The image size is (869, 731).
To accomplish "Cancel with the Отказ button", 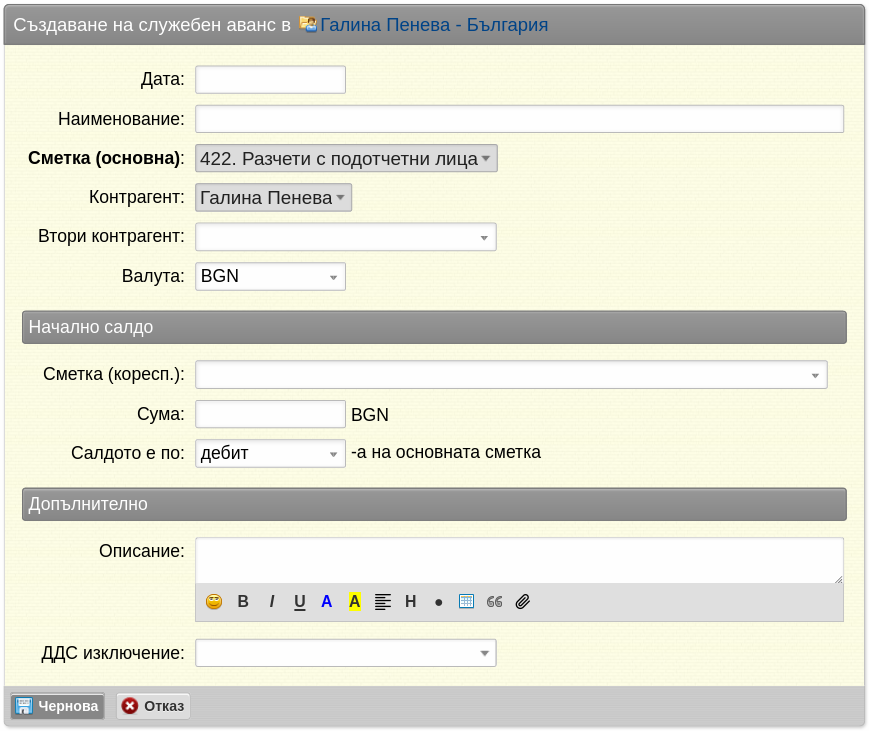I will 153,706.
